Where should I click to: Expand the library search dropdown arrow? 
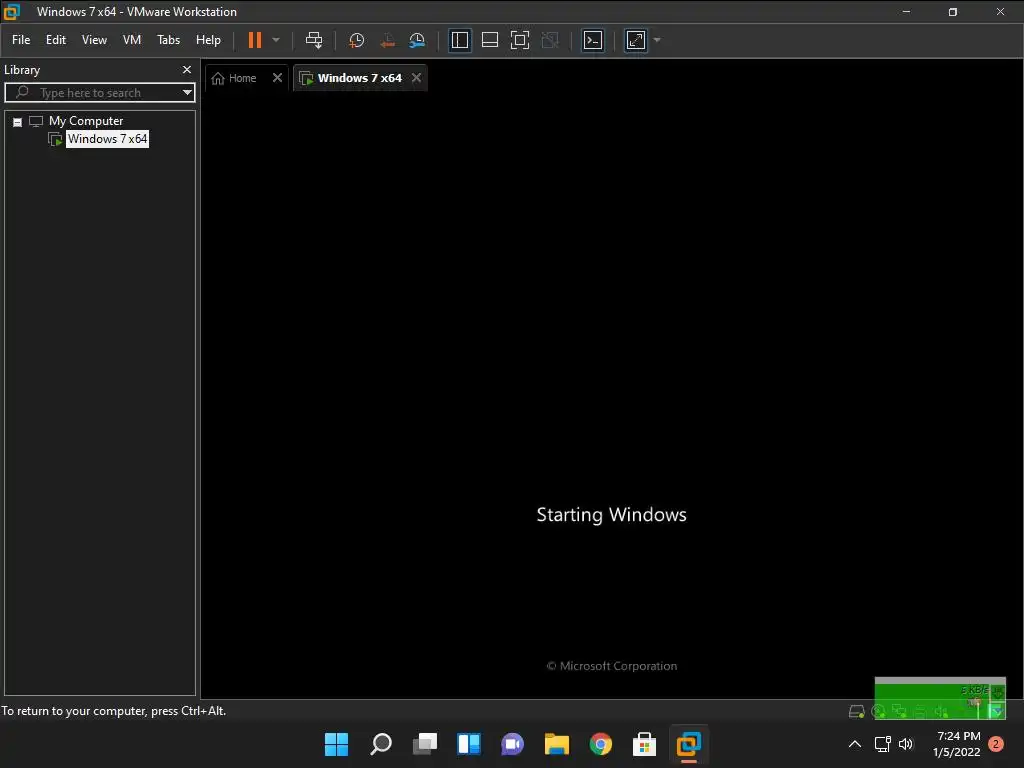point(187,93)
